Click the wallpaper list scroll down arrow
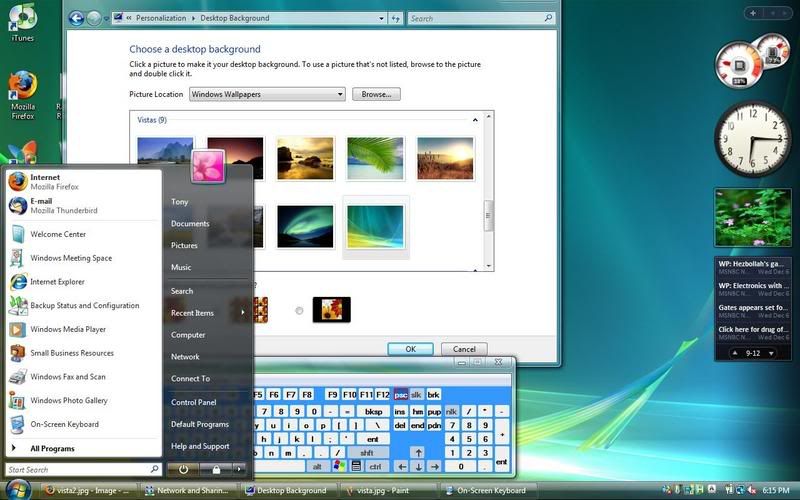Screen dimensions: 800x500 [x=488, y=266]
